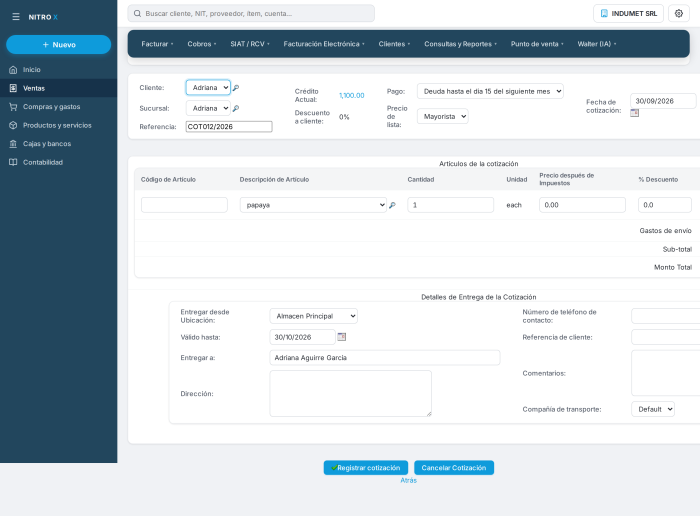Open the credit amount 1,100.00 link

tap(352, 96)
